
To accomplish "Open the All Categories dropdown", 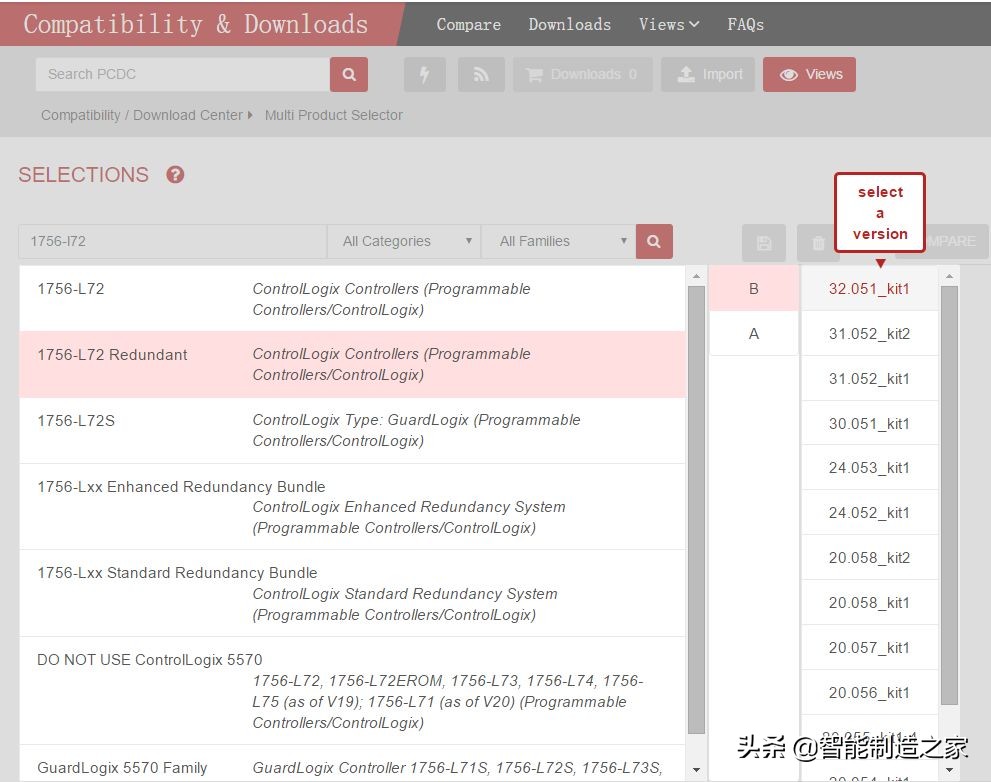I will coord(404,241).
